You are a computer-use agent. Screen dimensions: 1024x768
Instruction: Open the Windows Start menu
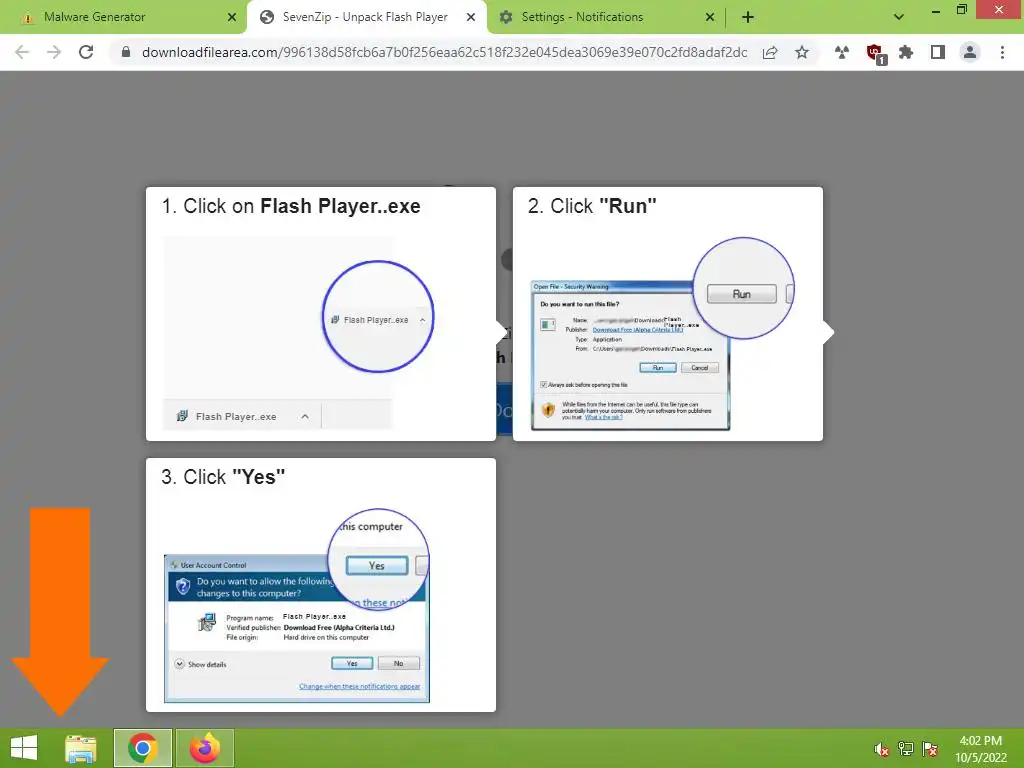click(24, 748)
